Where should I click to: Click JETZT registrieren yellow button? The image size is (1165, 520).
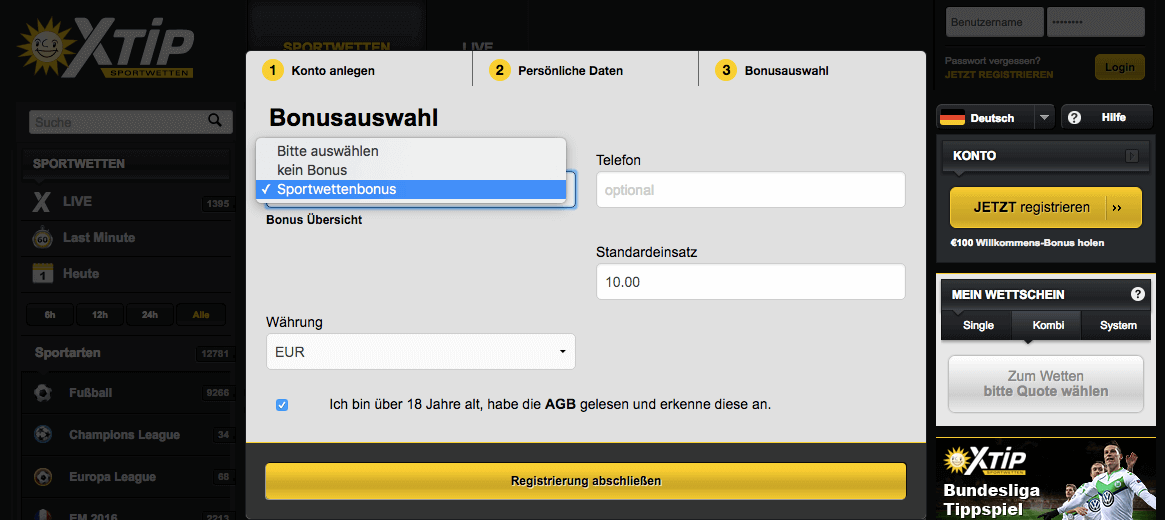(1045, 208)
